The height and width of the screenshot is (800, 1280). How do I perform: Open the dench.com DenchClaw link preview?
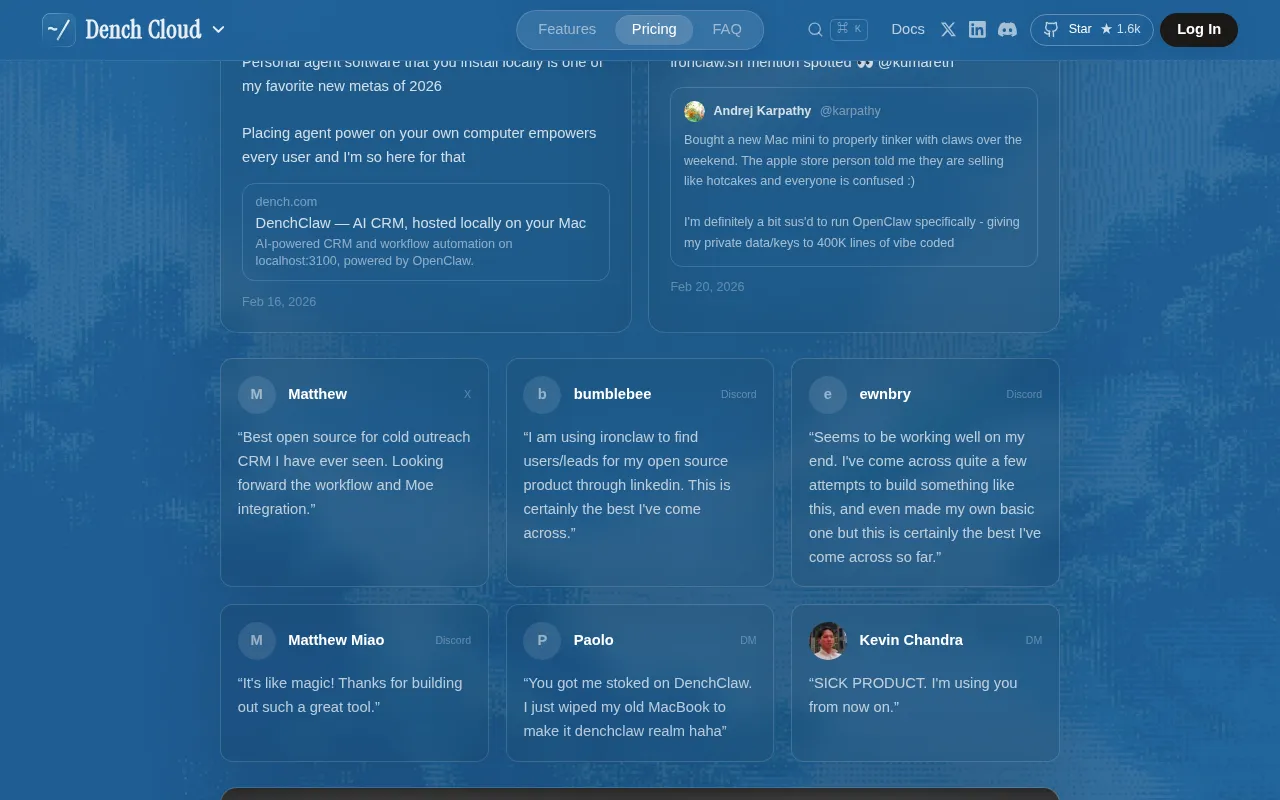point(426,232)
